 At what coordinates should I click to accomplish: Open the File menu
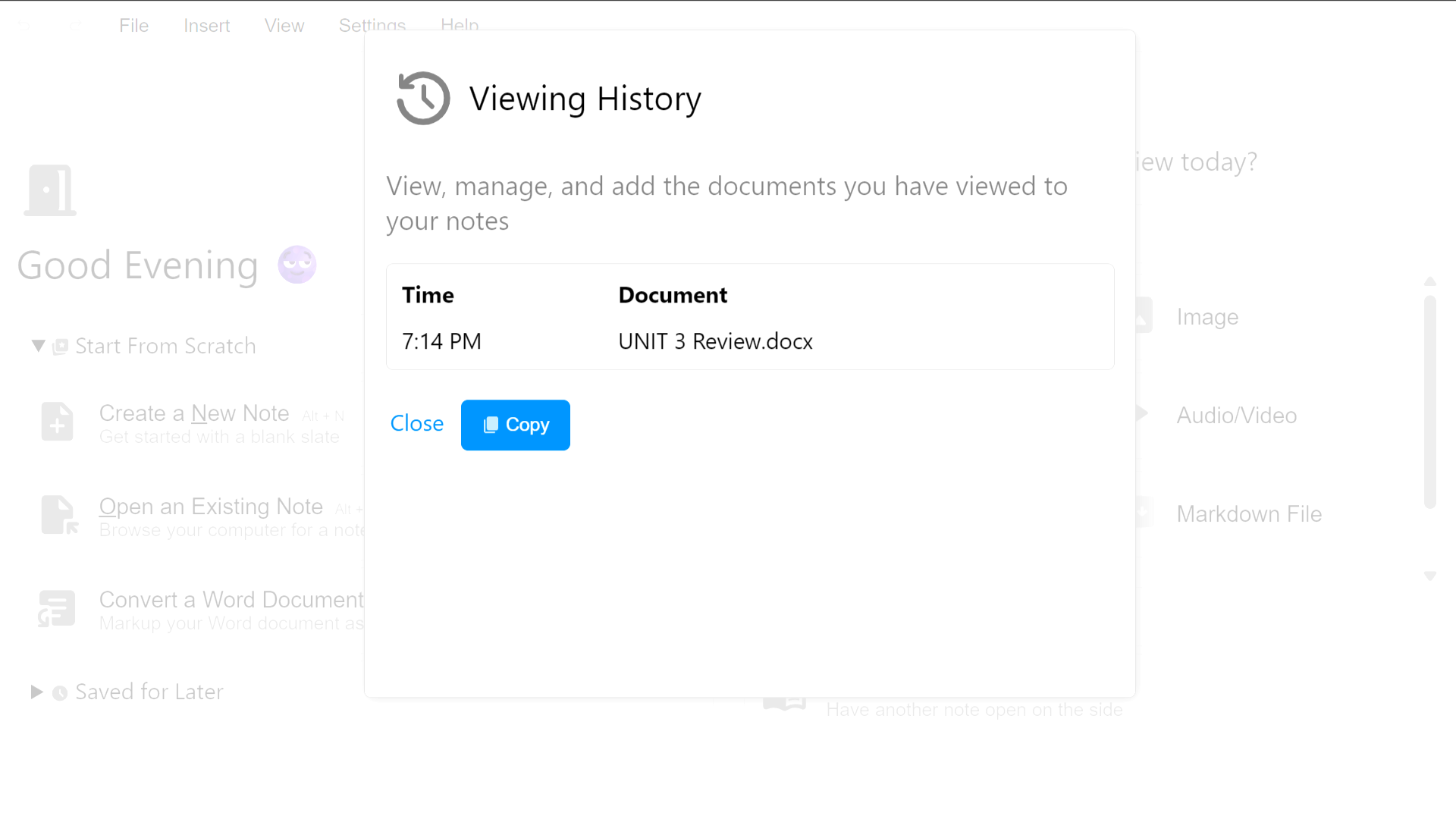click(x=133, y=26)
